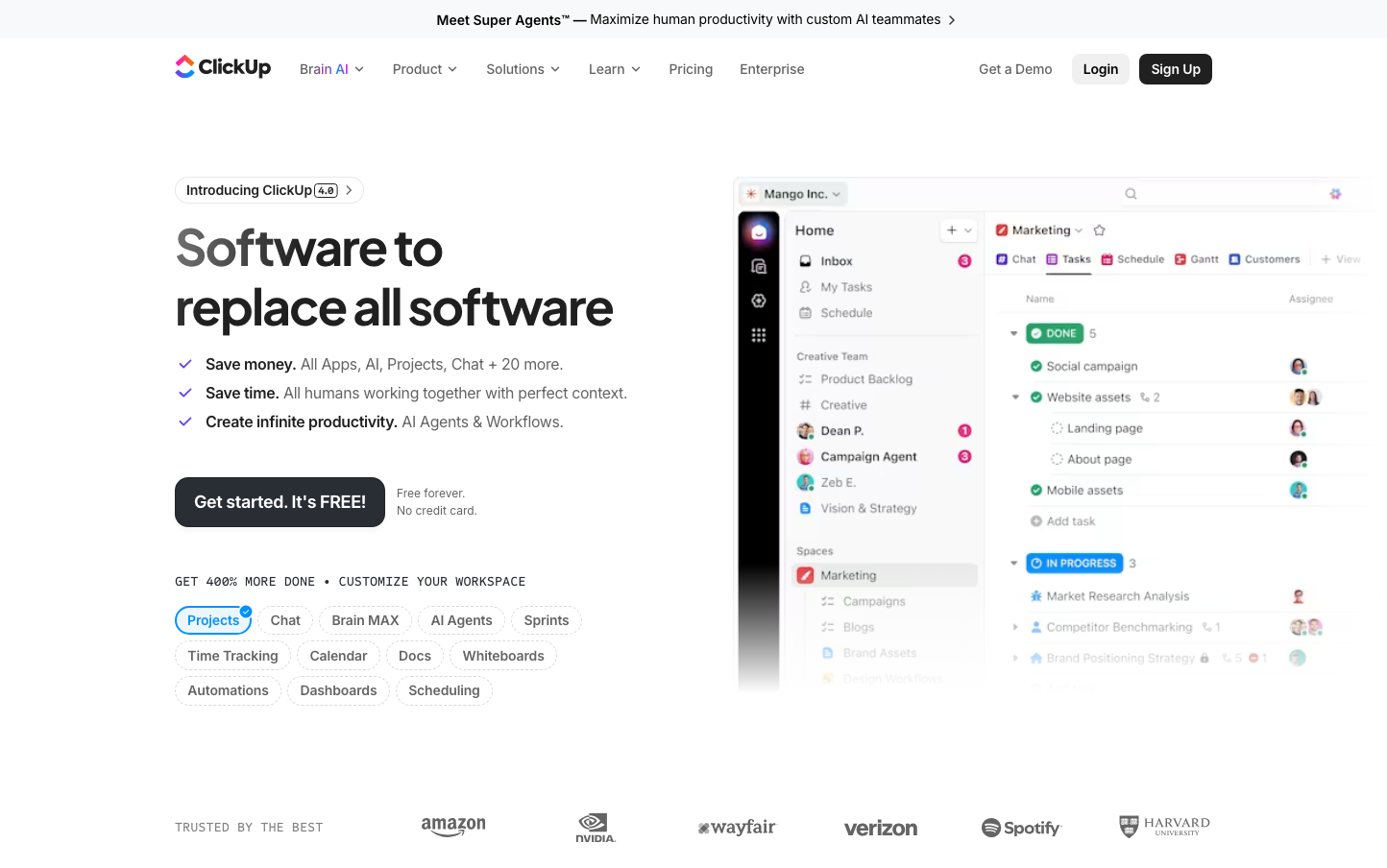1387x868 pixels.
Task: Click the blue IN PROGRESS status badge
Action: coord(1074,564)
